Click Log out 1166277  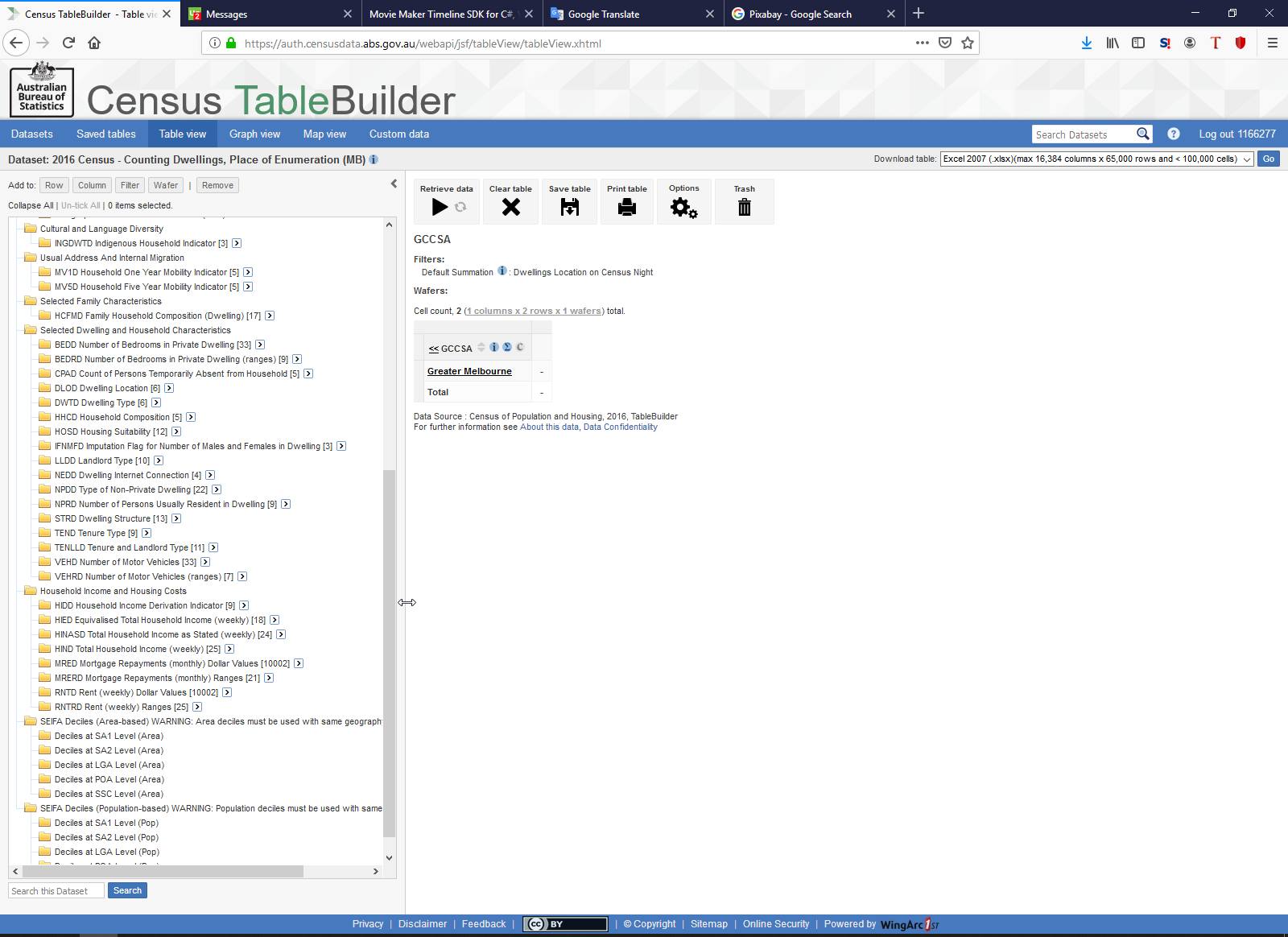tap(1237, 134)
